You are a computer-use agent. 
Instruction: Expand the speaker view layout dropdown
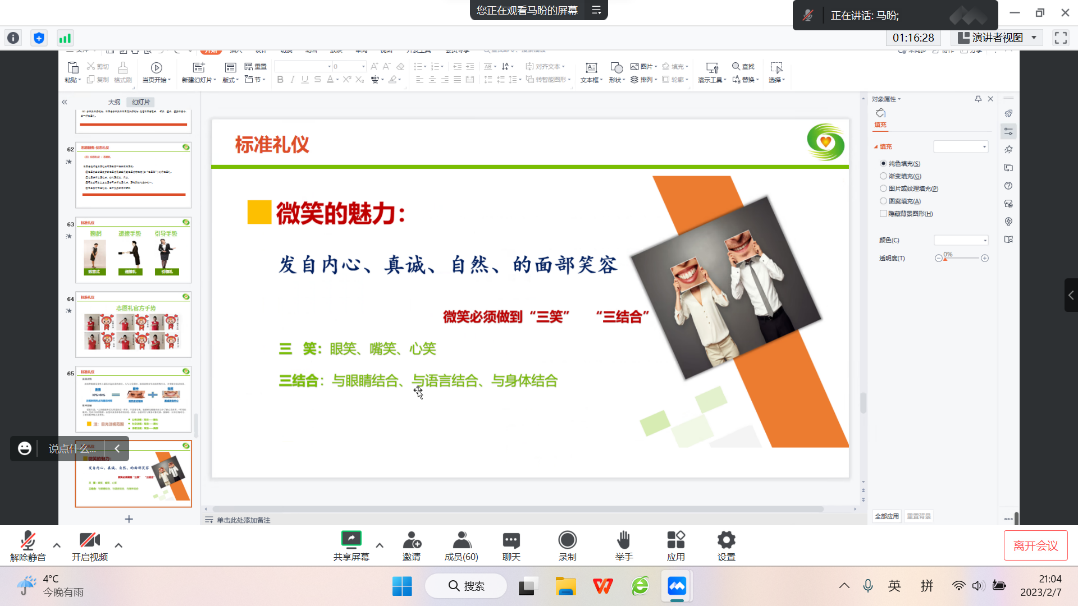(x=1034, y=37)
